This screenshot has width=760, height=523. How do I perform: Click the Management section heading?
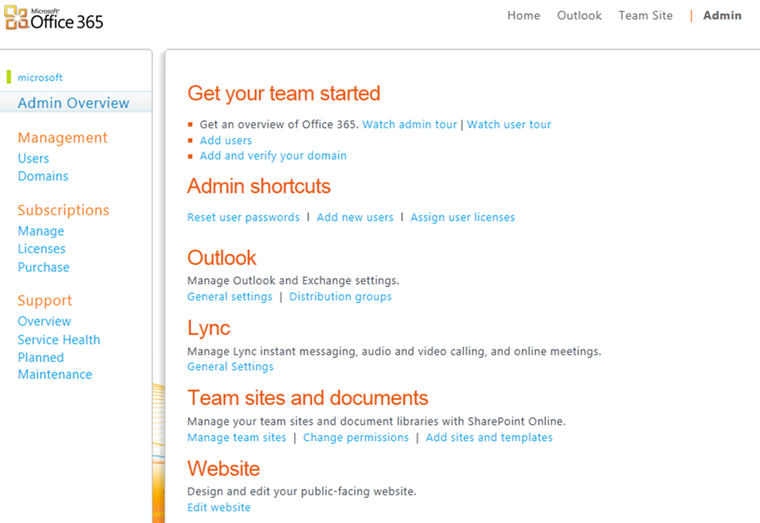(63, 138)
